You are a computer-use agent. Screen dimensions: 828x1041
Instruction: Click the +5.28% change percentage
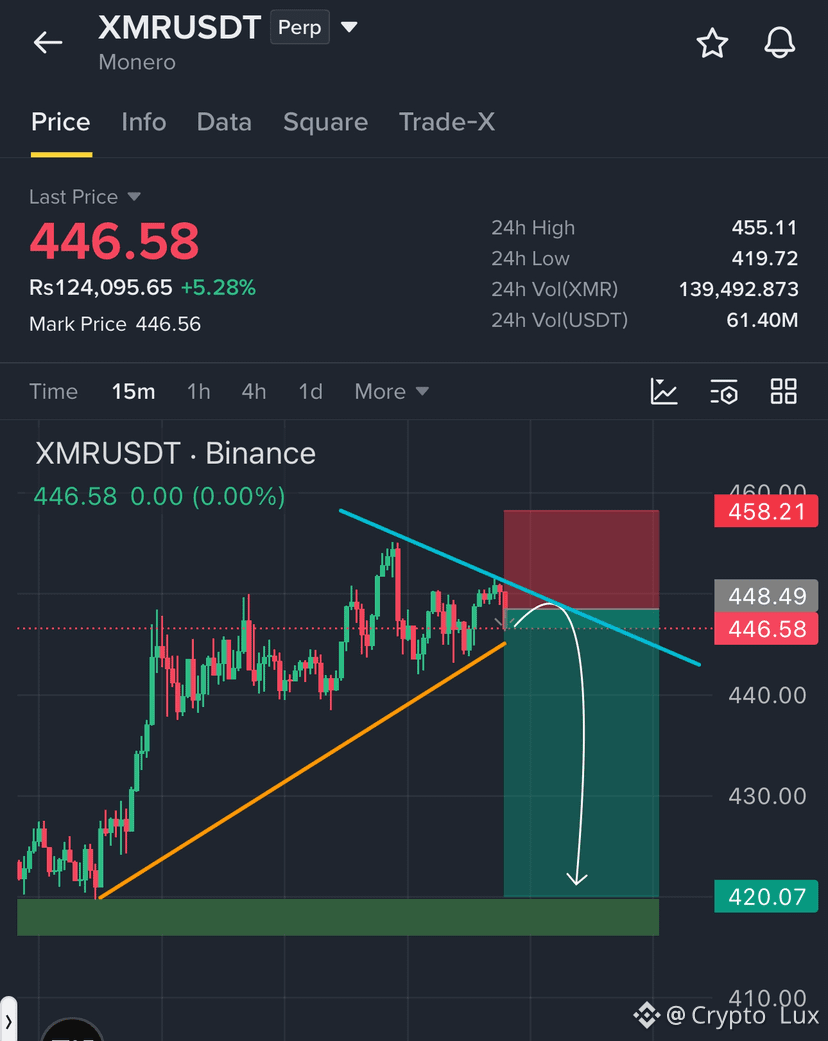(x=218, y=287)
